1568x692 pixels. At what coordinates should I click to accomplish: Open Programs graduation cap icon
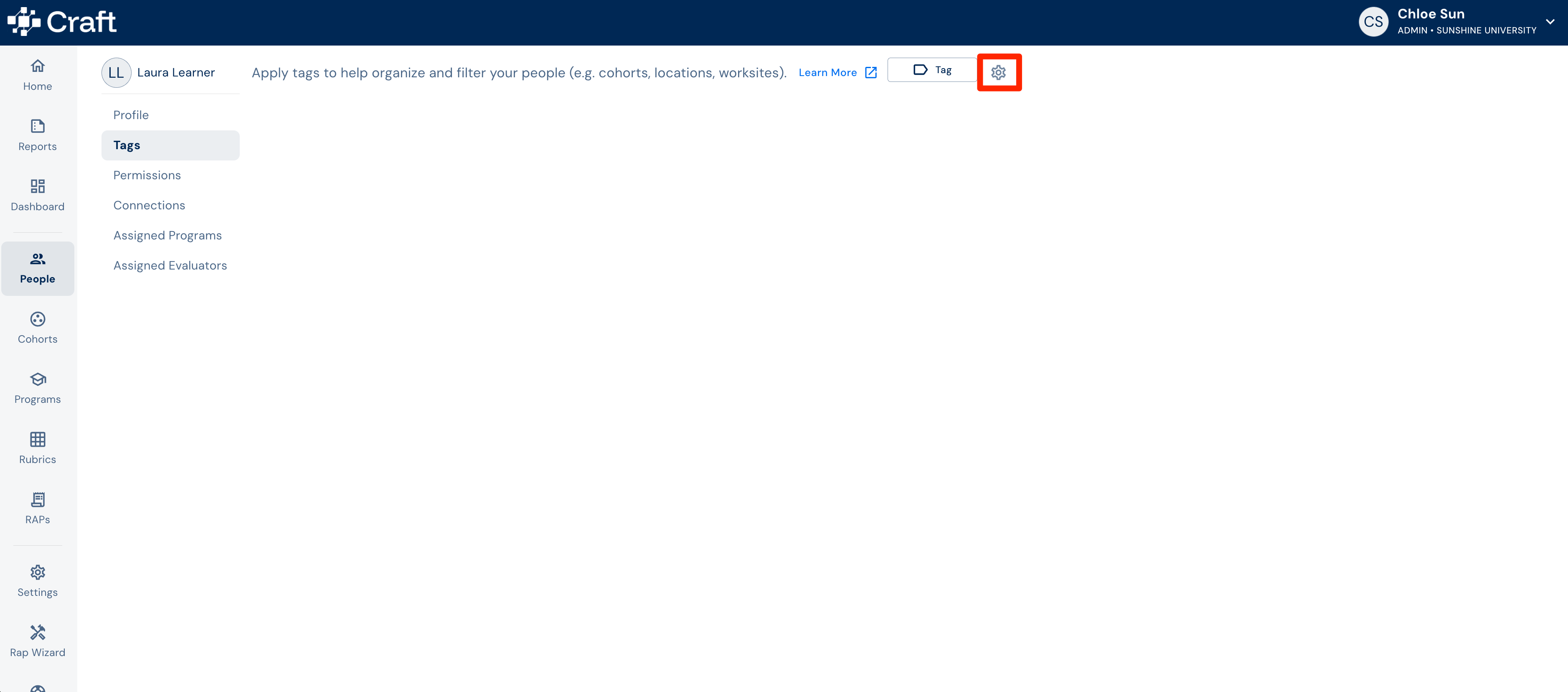[38, 379]
